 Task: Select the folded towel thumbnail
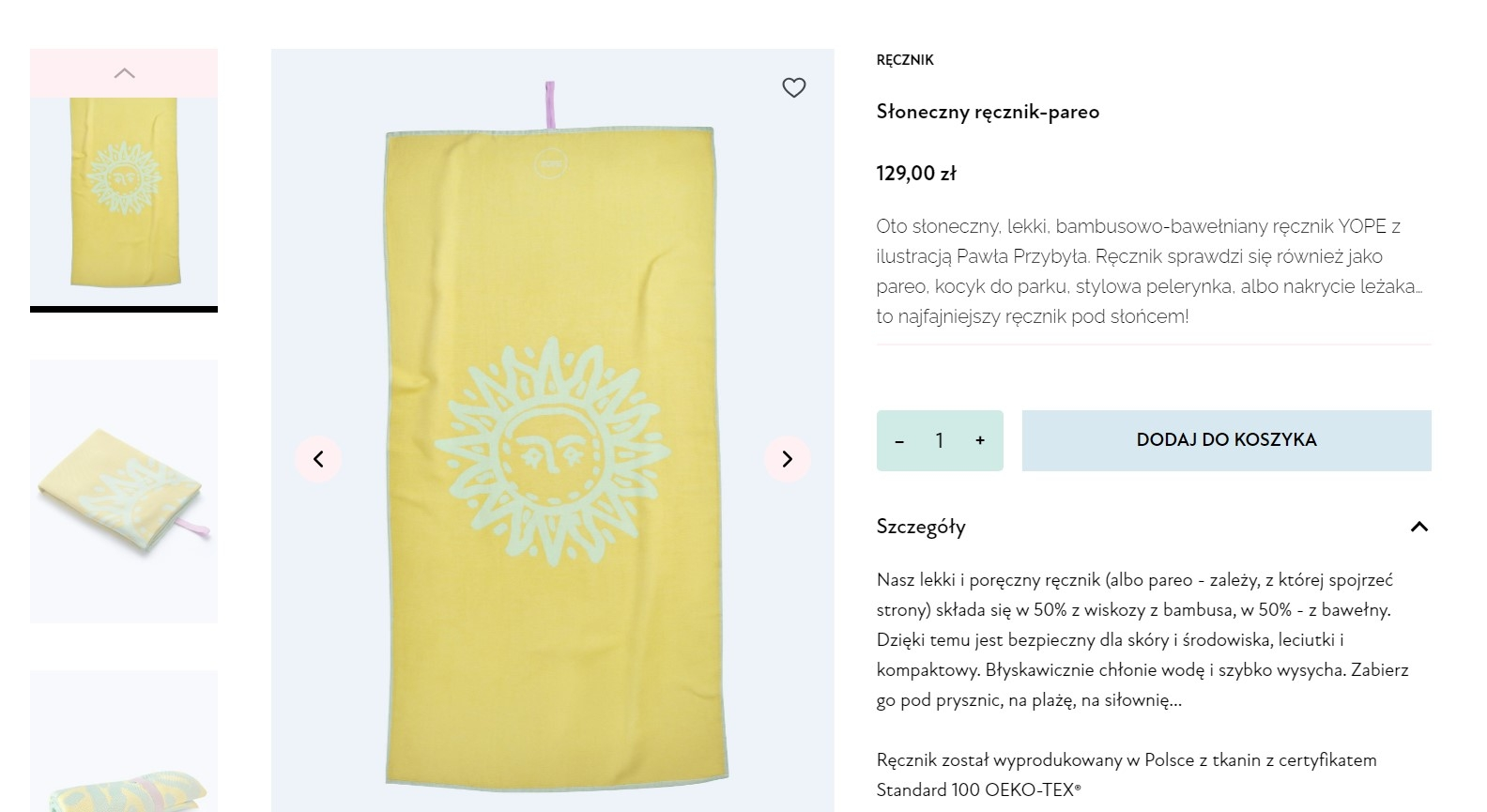click(x=124, y=491)
